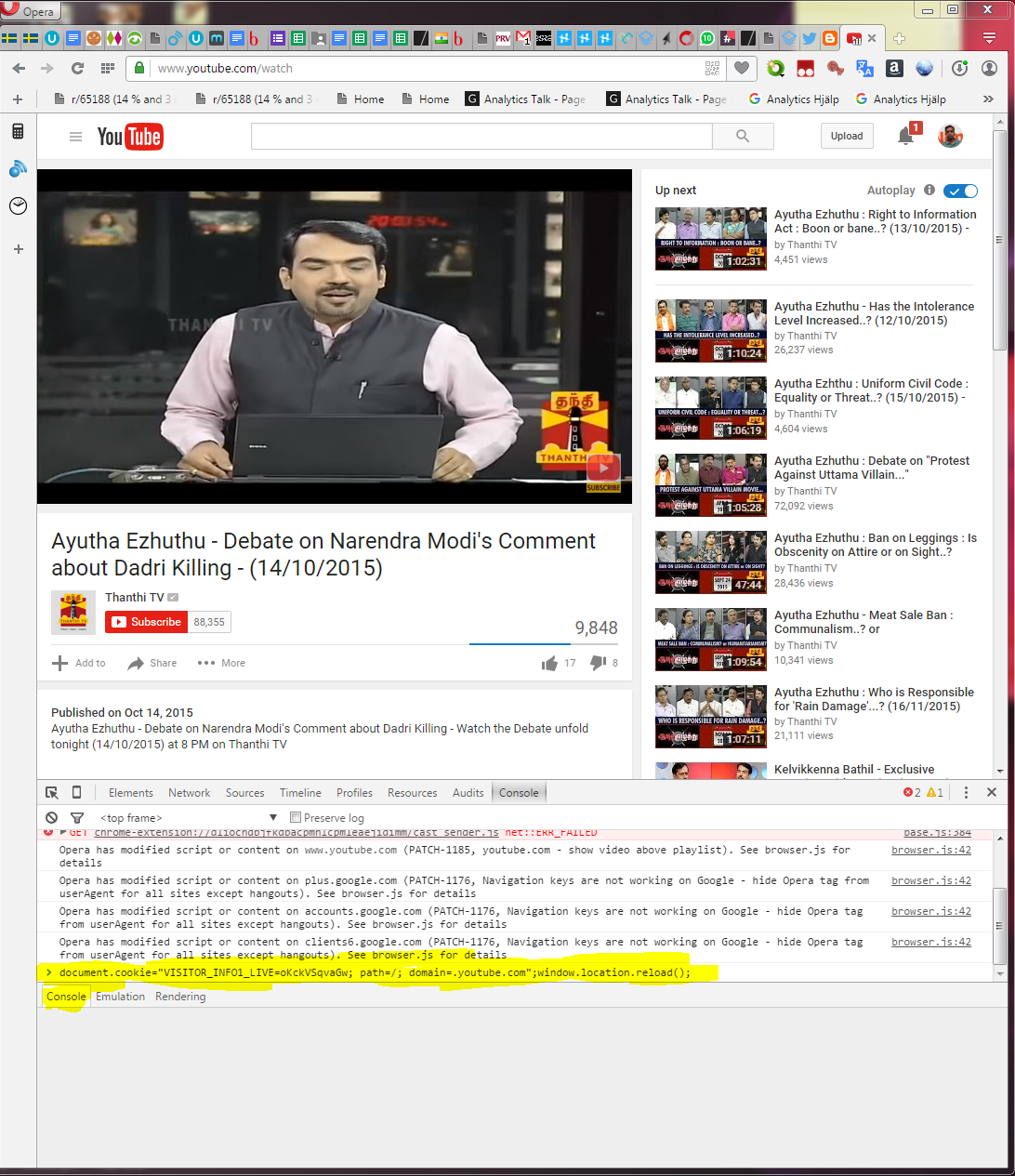Open More actions below the video
This screenshot has height=1176, width=1015.
tap(221, 663)
